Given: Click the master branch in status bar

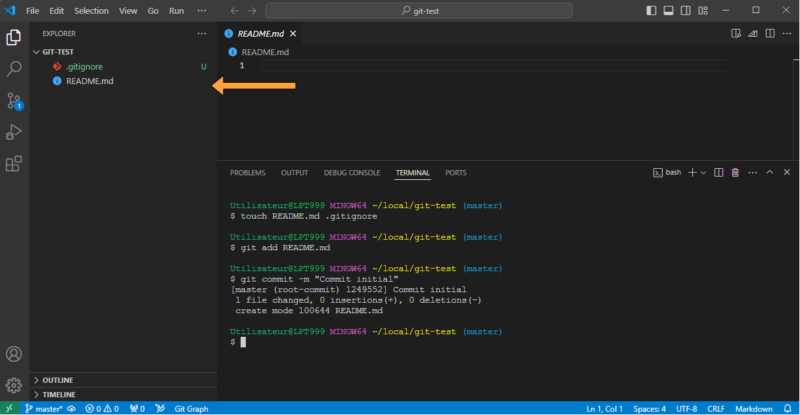Looking at the screenshot, I should tap(43, 408).
